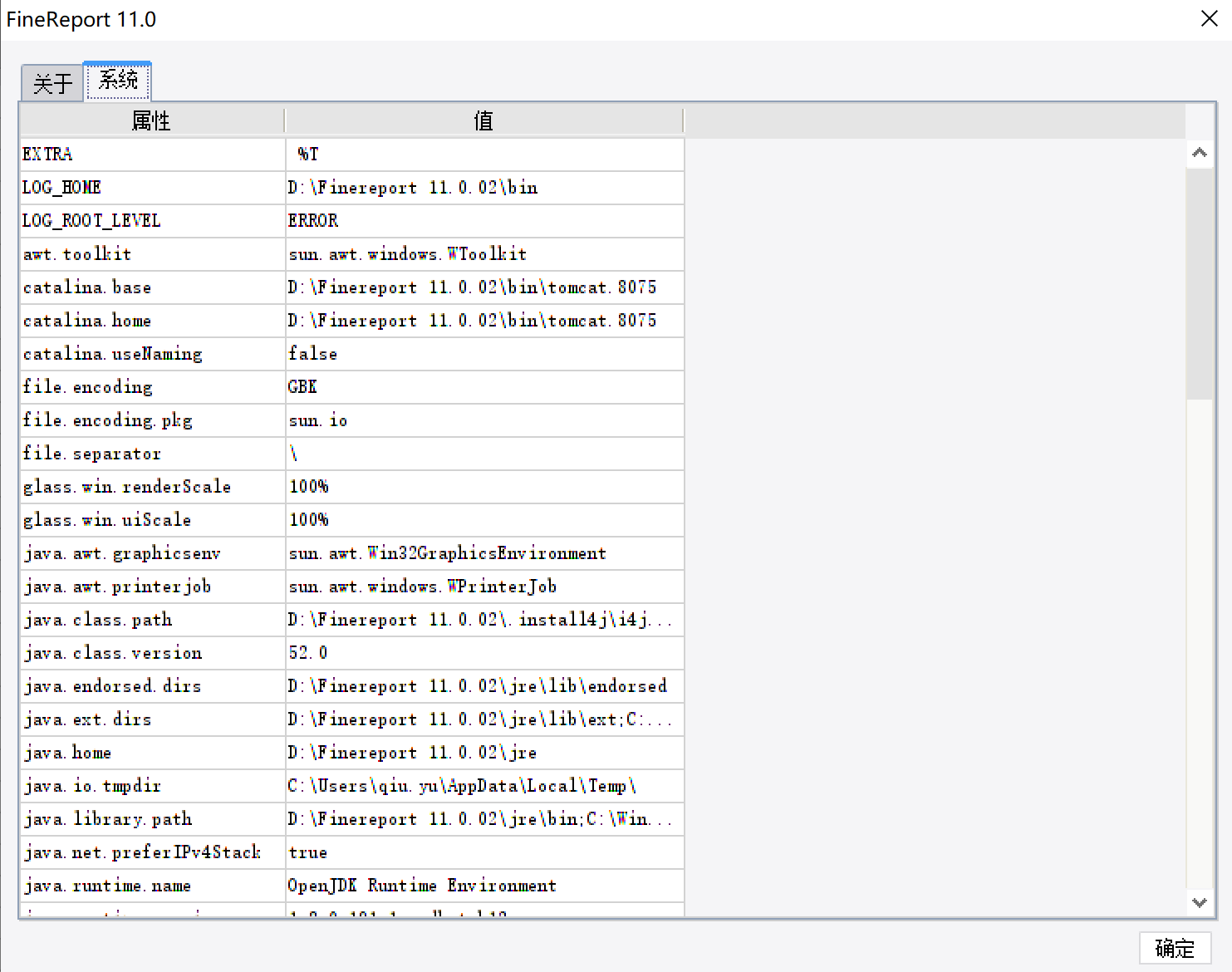Select the java.ext.dirs property cell

(x=153, y=719)
